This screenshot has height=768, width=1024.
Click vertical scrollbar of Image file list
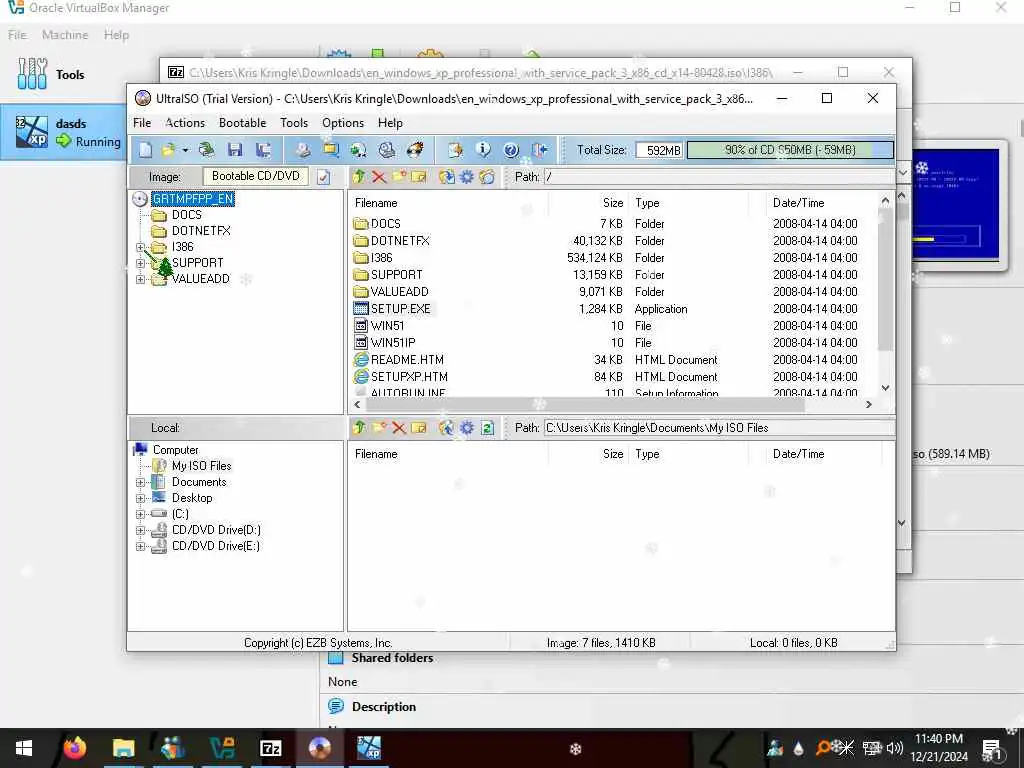click(x=885, y=279)
